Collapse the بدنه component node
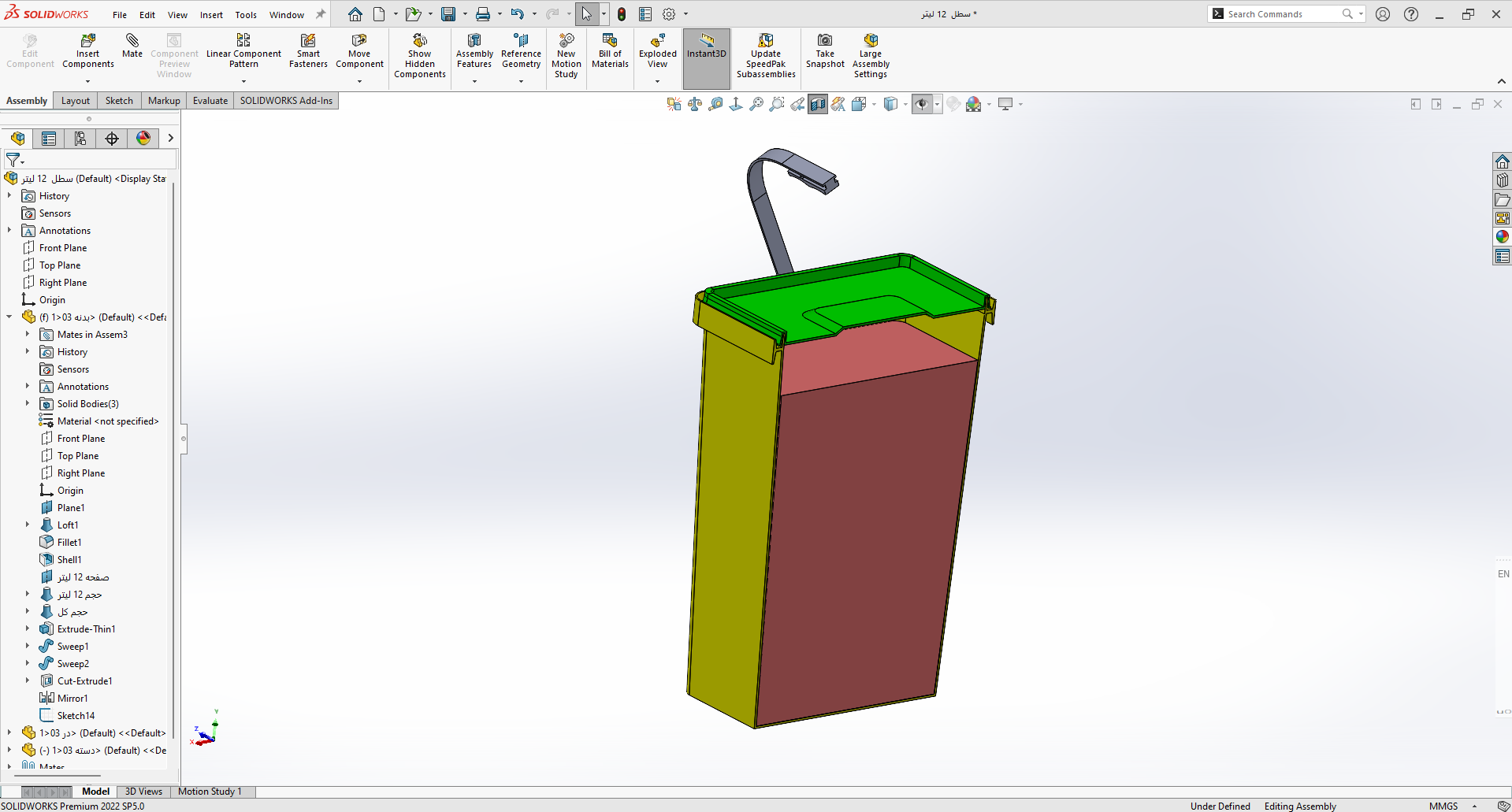Viewport: 1512px width, 812px height. coord(9,317)
